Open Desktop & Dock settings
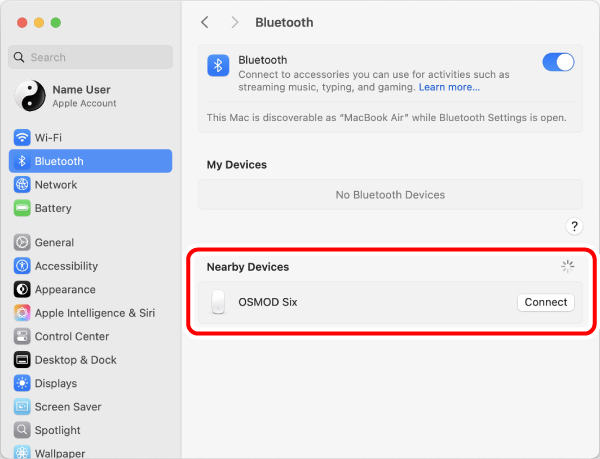This screenshot has height=459, width=600. [x=90, y=360]
